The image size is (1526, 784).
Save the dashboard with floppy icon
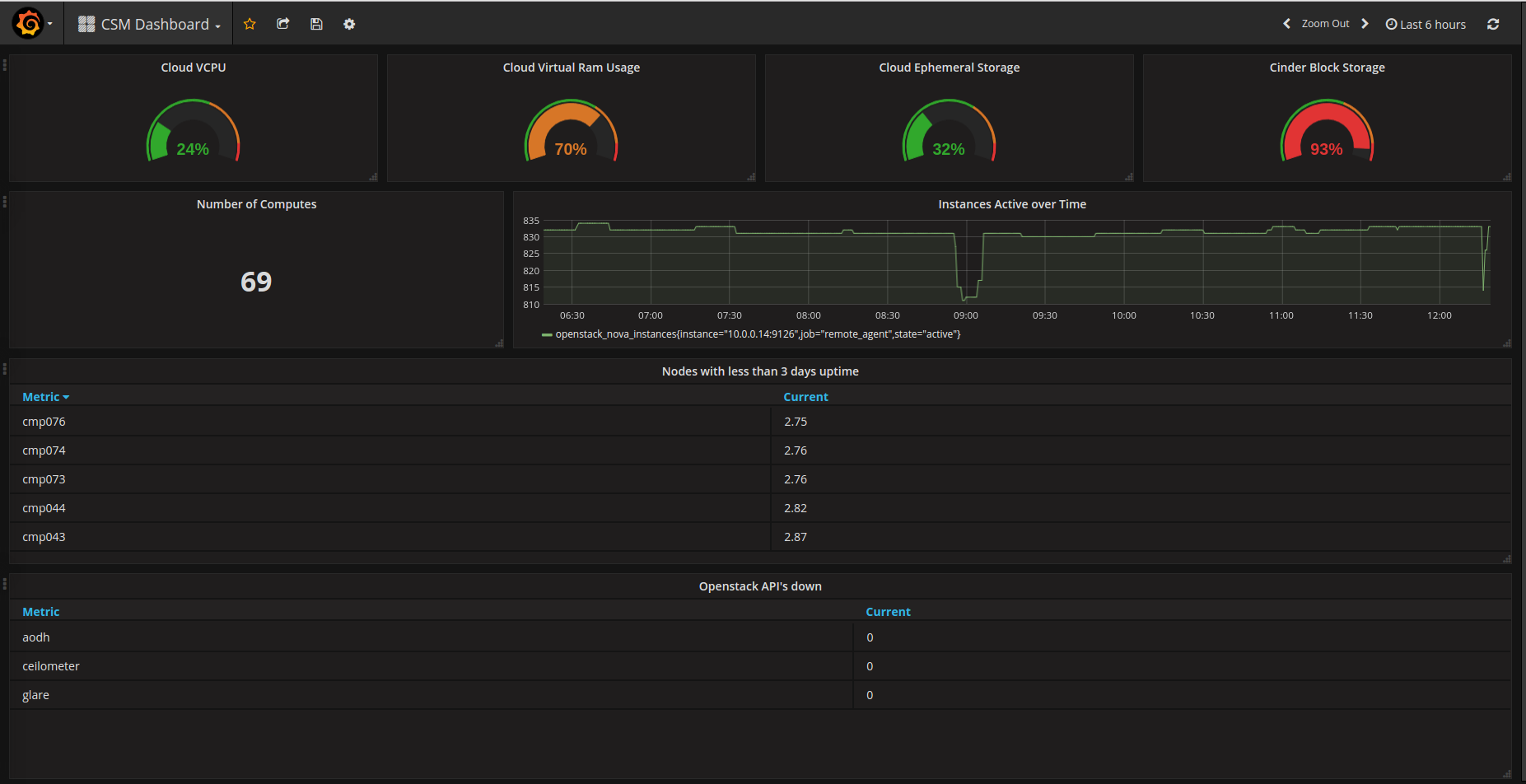point(316,24)
